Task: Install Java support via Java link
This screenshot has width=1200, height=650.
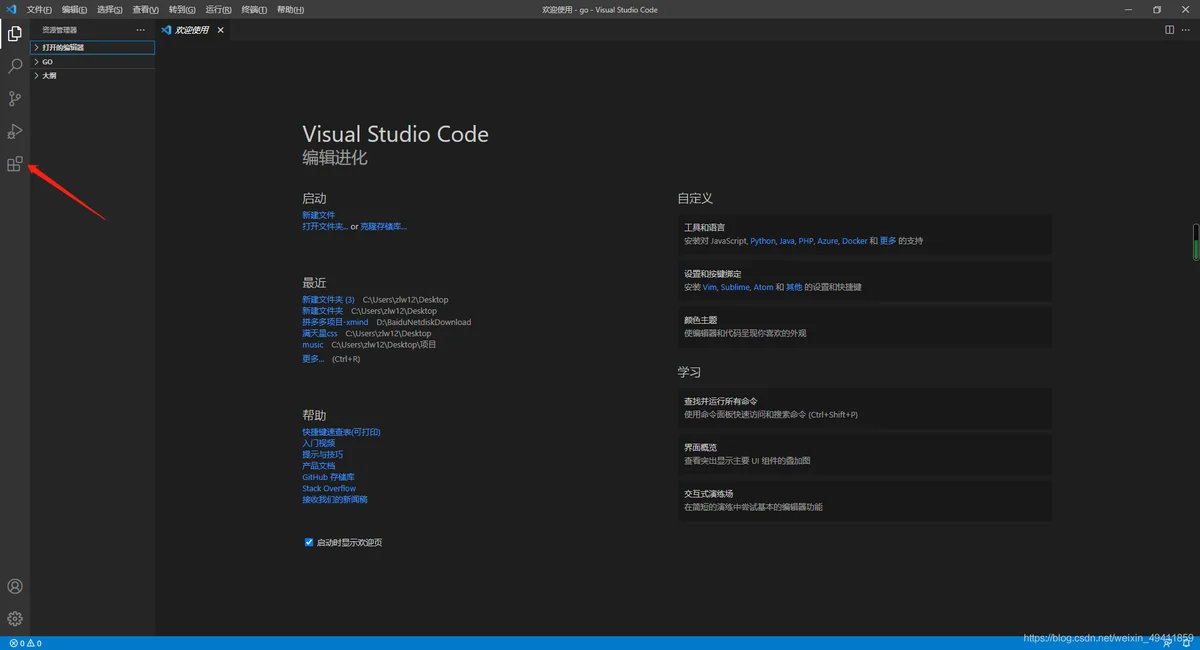Action: point(787,241)
